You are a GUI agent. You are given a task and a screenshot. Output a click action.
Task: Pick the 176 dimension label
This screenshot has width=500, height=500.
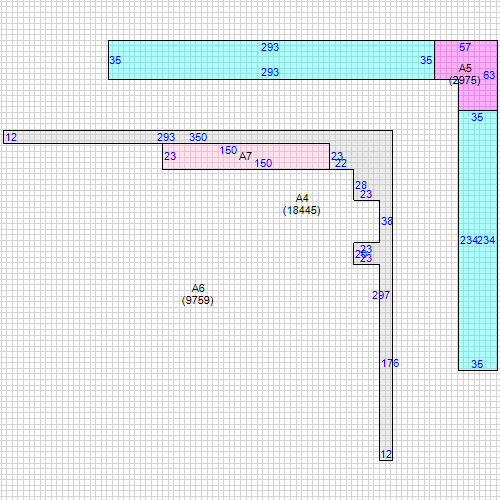[390, 363]
